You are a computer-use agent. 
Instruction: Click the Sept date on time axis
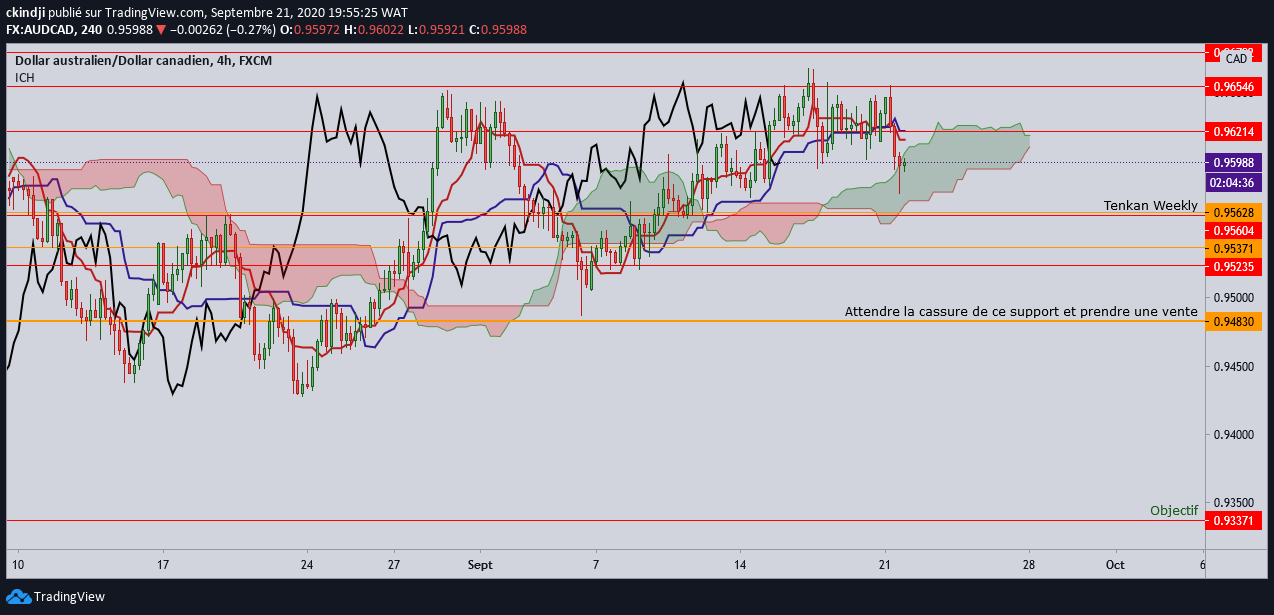click(x=480, y=564)
